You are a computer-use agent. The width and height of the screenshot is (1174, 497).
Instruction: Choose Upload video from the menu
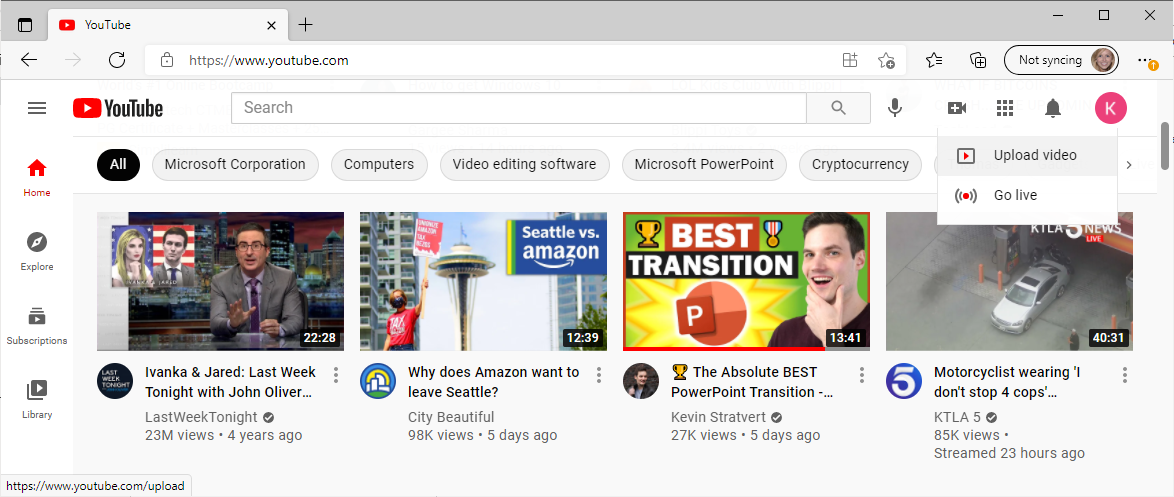[x=1034, y=155]
